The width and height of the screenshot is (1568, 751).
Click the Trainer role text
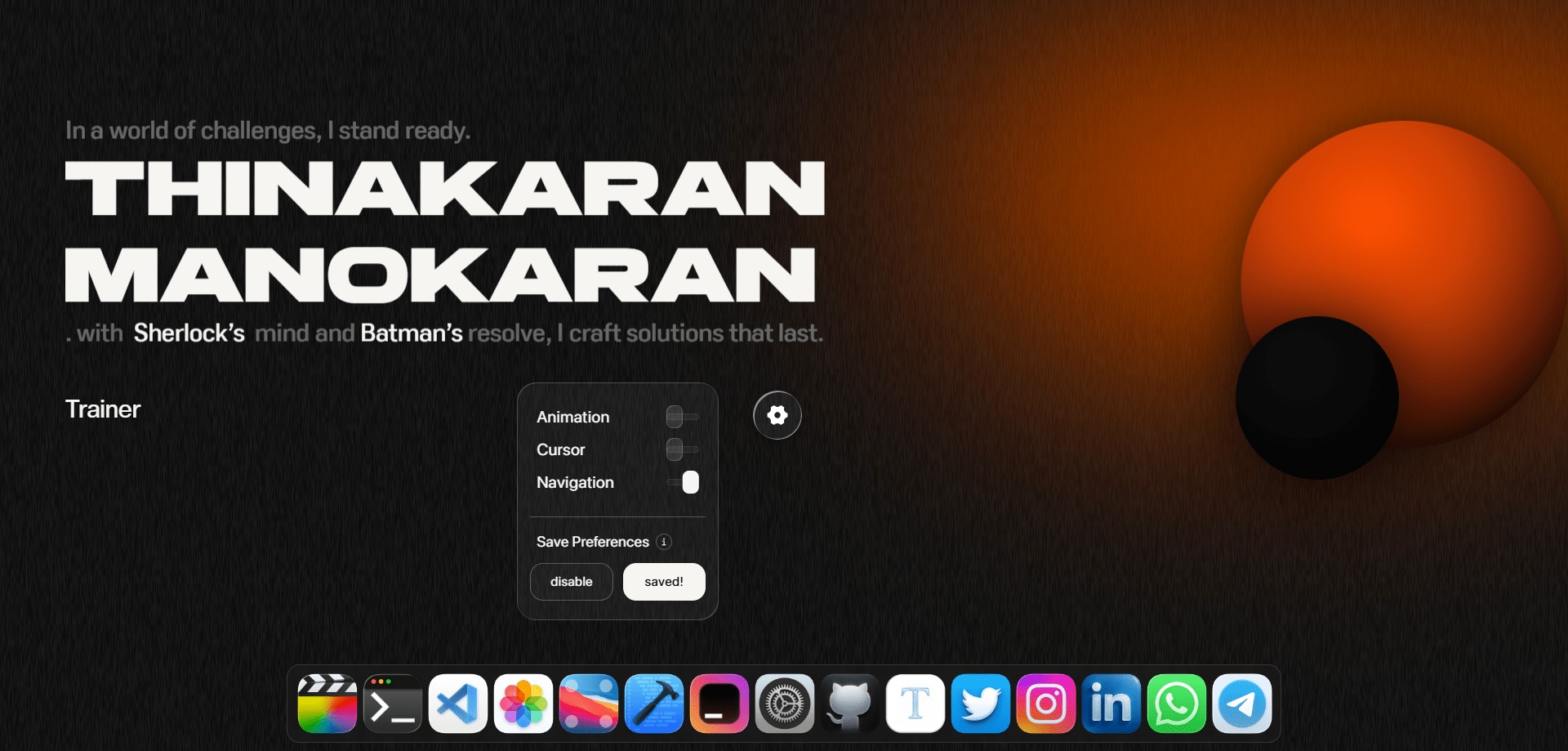[x=103, y=409]
